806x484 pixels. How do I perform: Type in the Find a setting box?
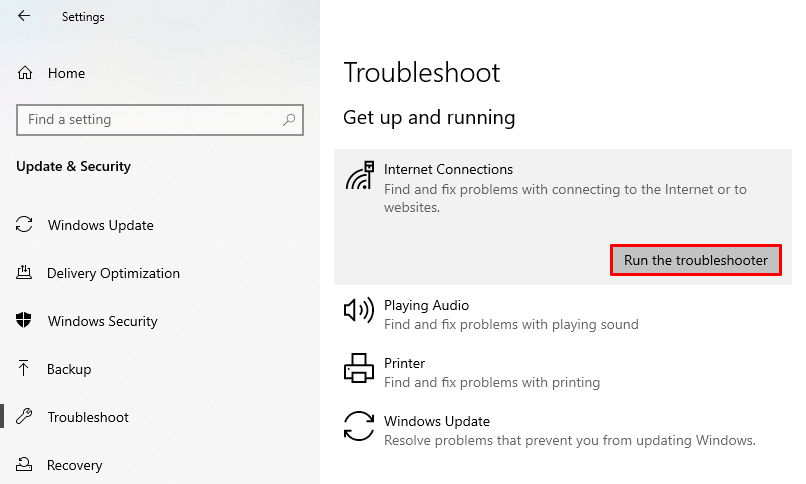tap(150, 120)
